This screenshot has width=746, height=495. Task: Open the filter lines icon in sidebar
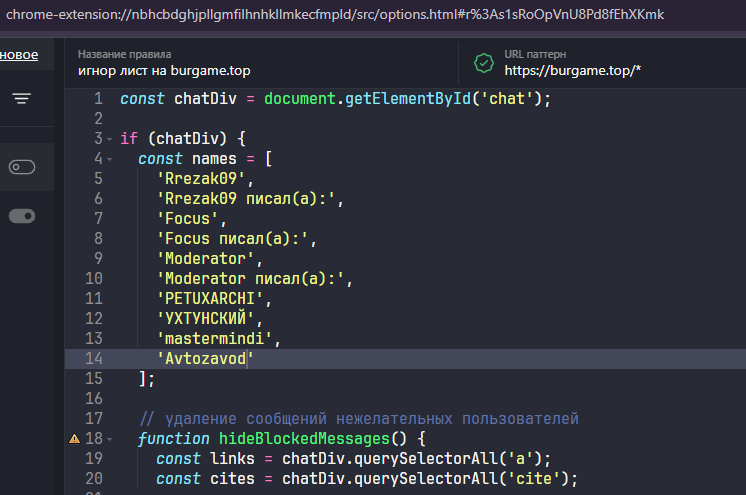point(21,99)
